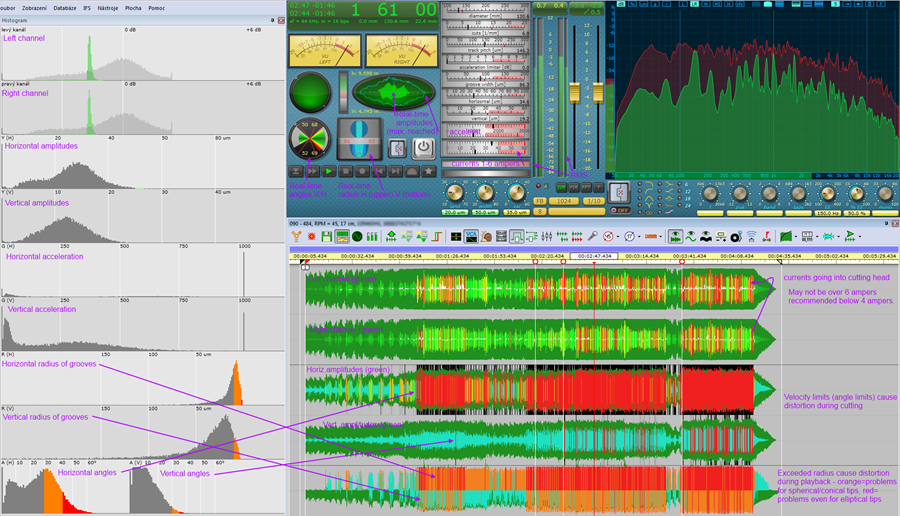
Task: Open the Zobrazení menu
Action: click(x=35, y=7)
